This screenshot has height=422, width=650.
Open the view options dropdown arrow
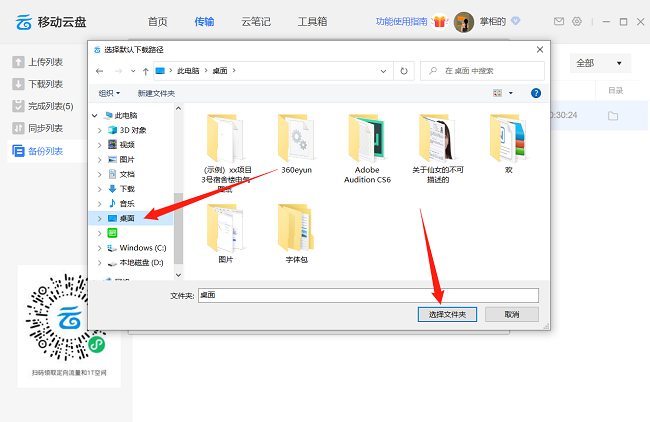512,93
